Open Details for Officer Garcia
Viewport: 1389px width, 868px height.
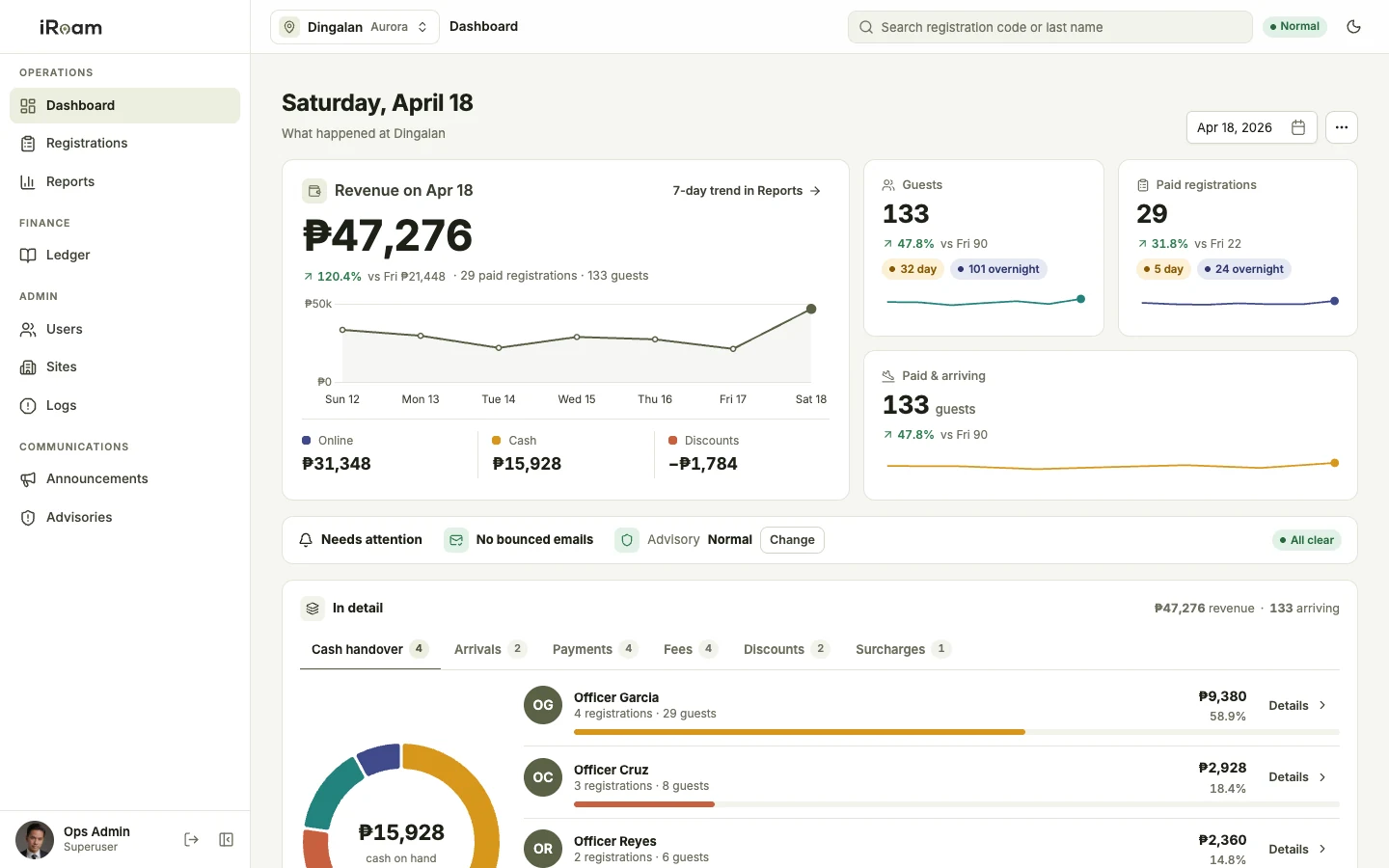tap(1297, 706)
